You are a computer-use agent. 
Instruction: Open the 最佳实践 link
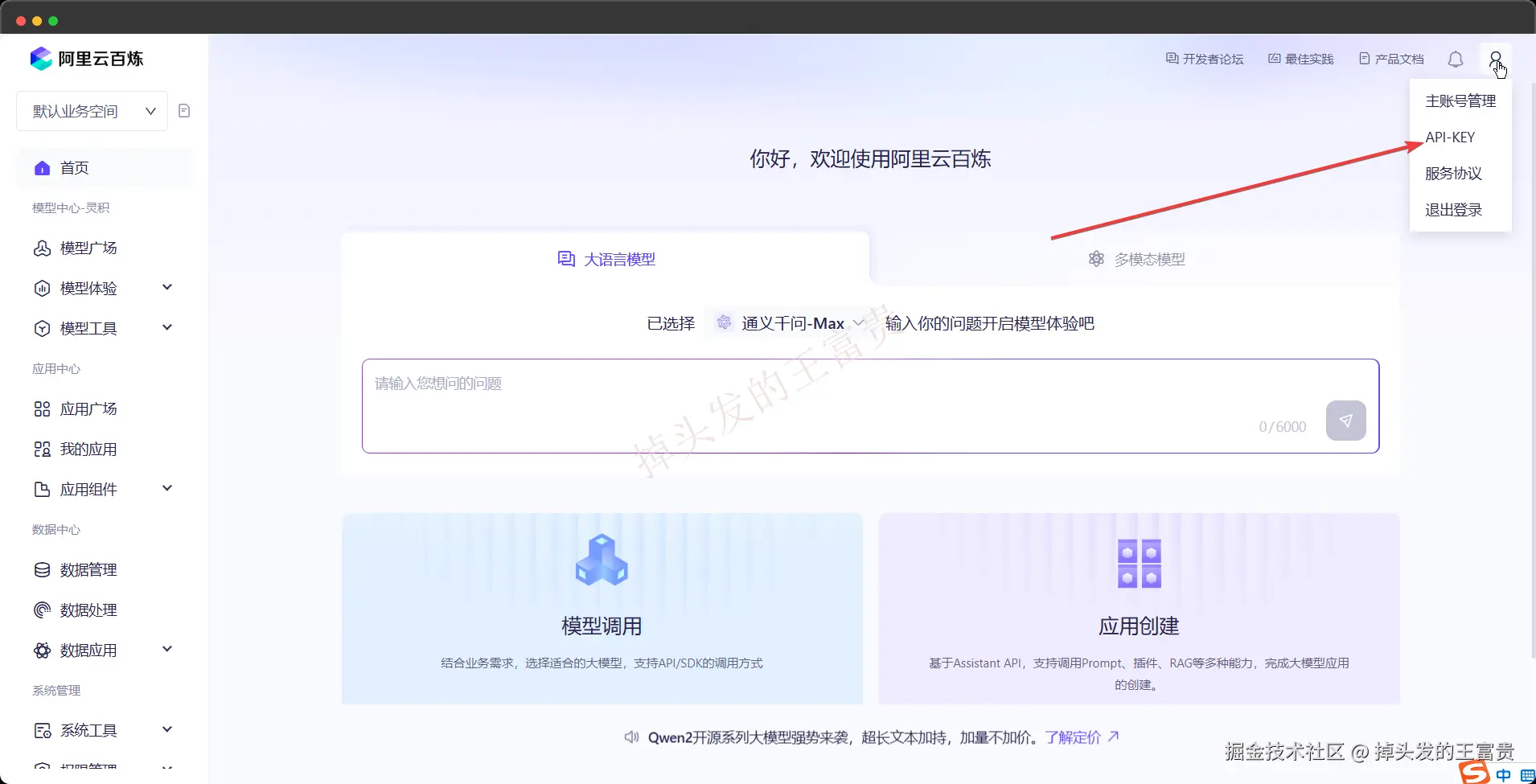(x=1301, y=60)
